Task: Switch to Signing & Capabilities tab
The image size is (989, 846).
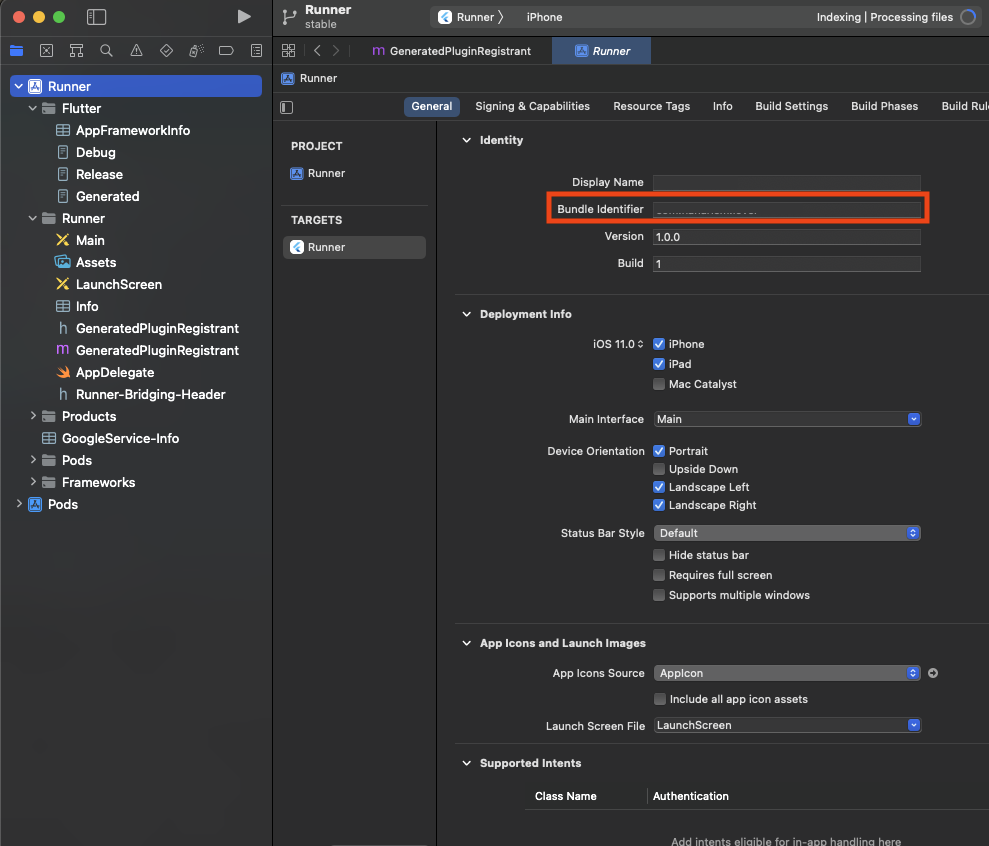Action: tap(532, 107)
